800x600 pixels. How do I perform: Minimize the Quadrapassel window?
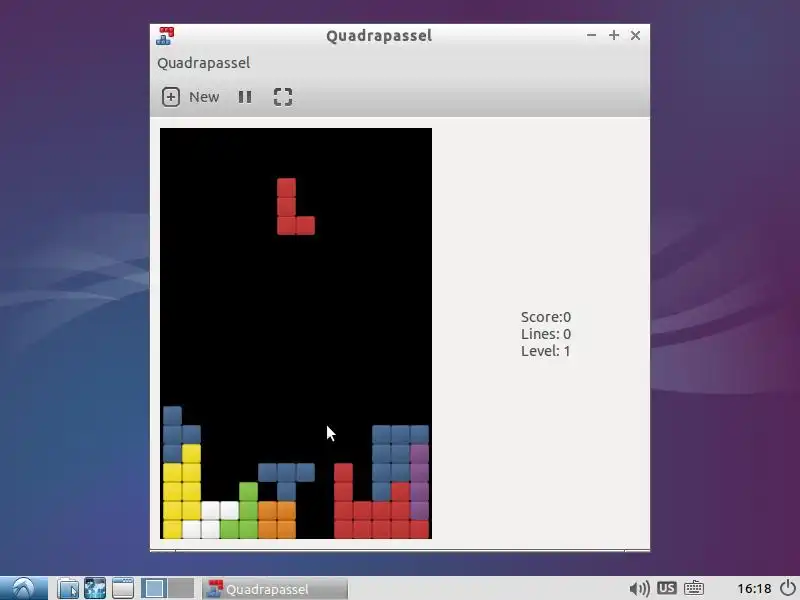pos(591,35)
